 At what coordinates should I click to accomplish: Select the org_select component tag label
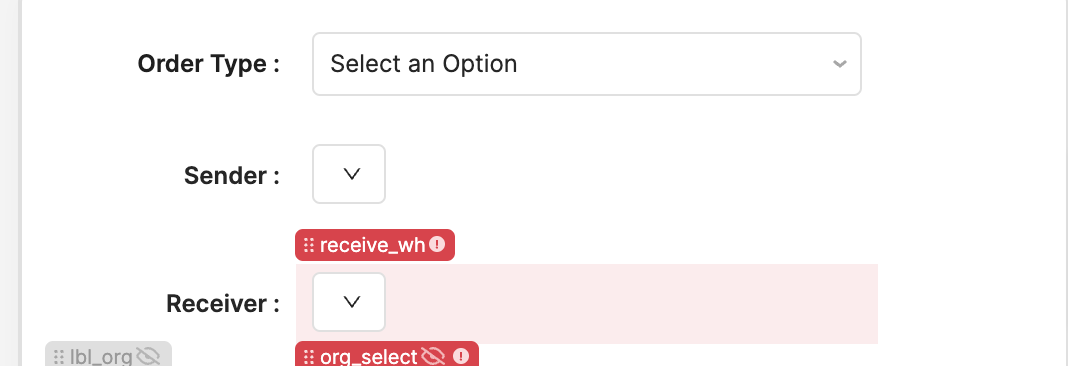point(368,356)
